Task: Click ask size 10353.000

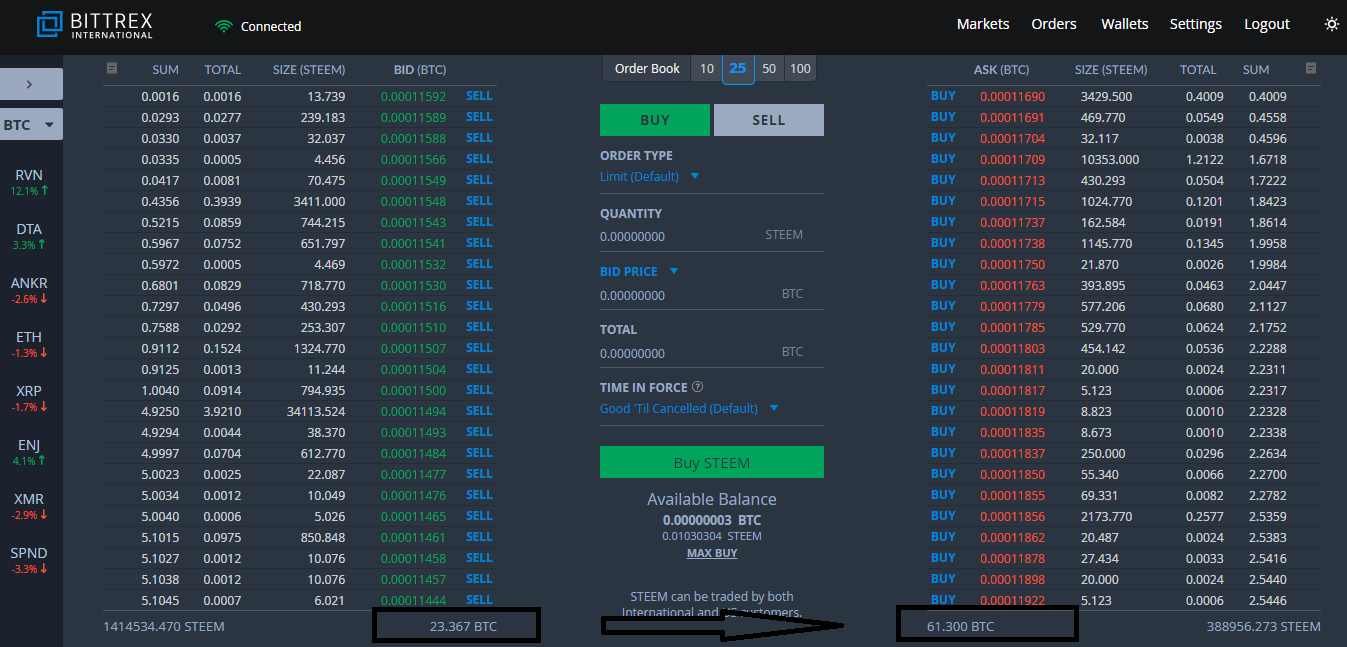Action: [x=1109, y=159]
